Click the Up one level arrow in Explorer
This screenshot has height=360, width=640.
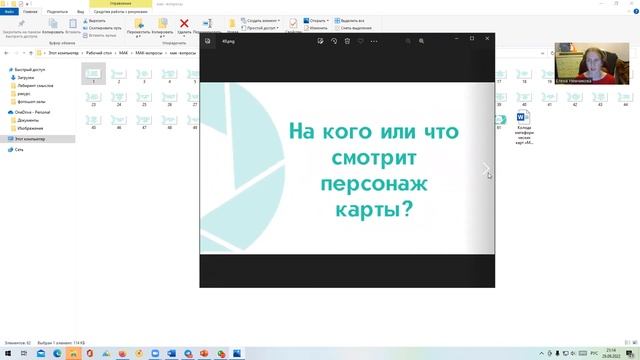click(31, 53)
